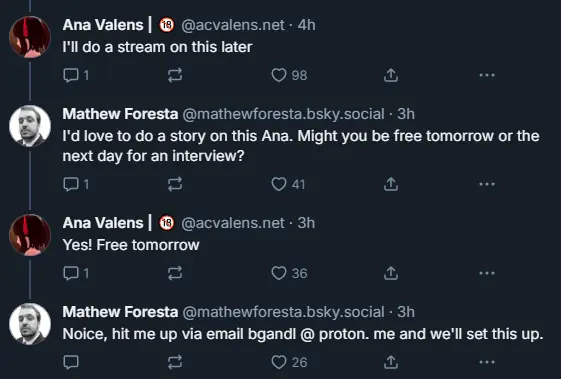Viewport: 561px width, 379px height.
Task: Open more options on 'Free tomorrow' post
Action: tap(487, 273)
